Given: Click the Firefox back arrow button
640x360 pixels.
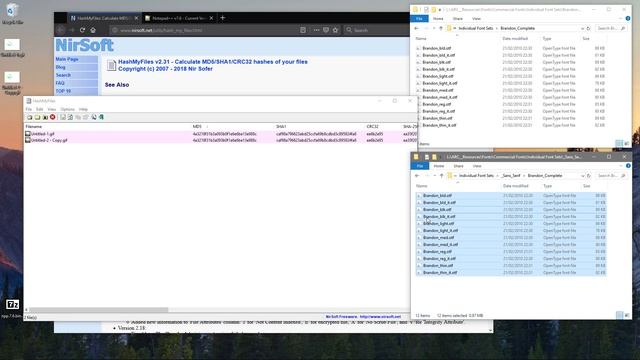Looking at the screenshot, I should (61, 30).
